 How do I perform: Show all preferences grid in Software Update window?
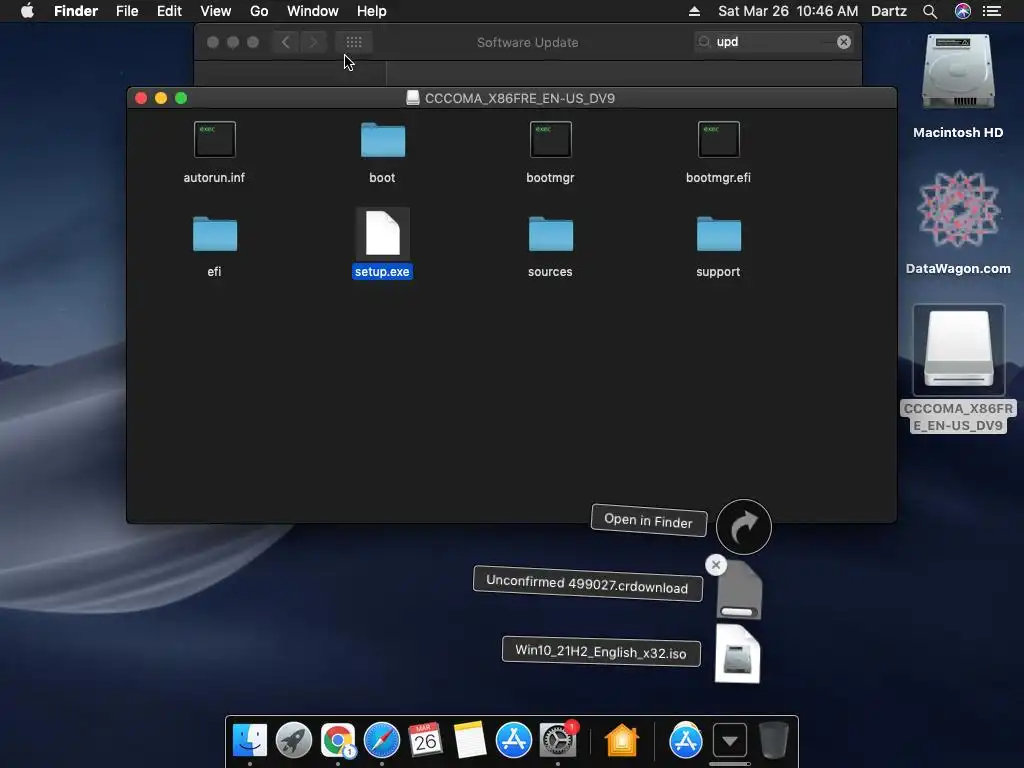coord(354,42)
